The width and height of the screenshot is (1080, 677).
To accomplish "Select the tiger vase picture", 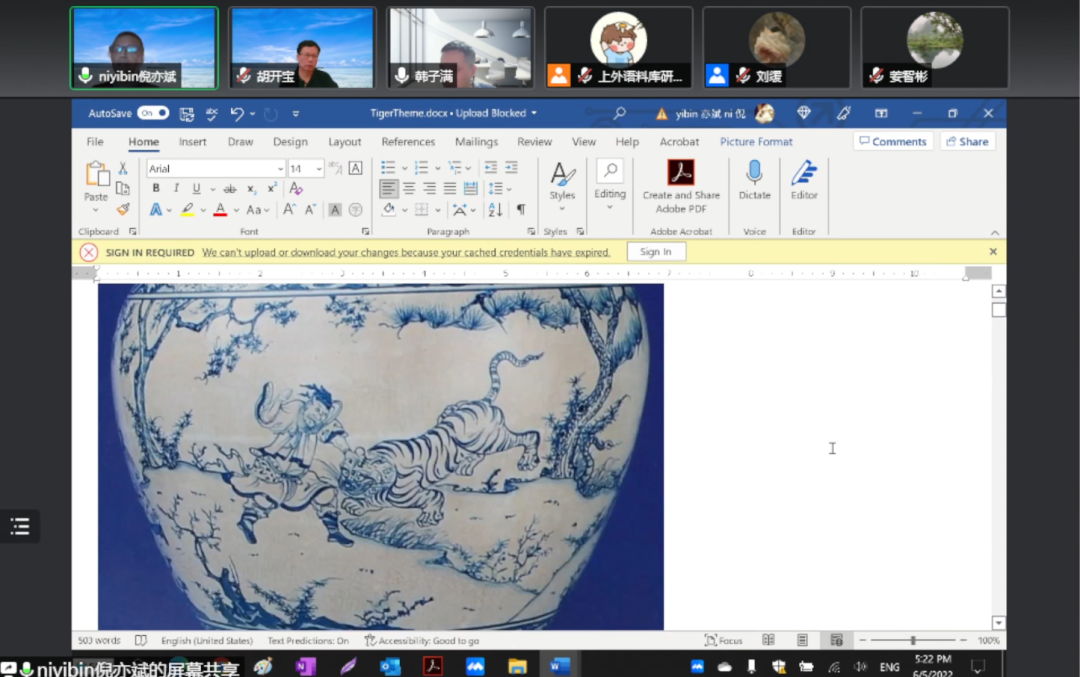I will (381, 457).
